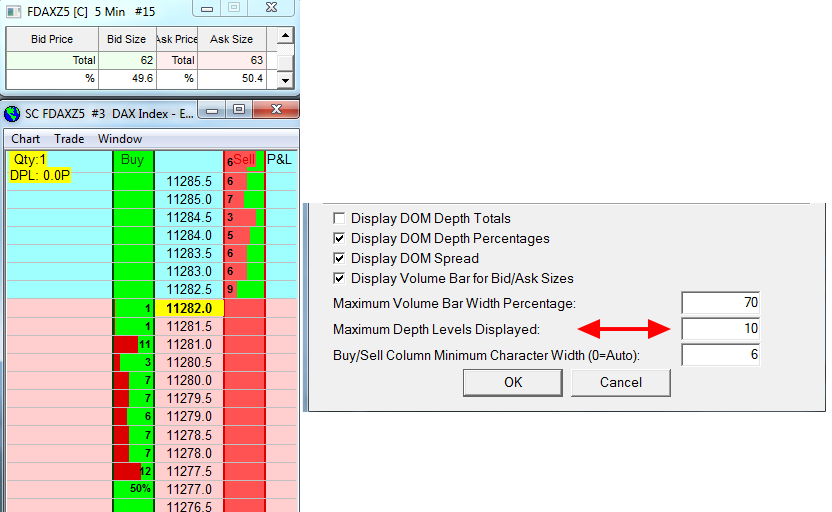
Task: Click the price 11285.5 row
Action: point(189,181)
